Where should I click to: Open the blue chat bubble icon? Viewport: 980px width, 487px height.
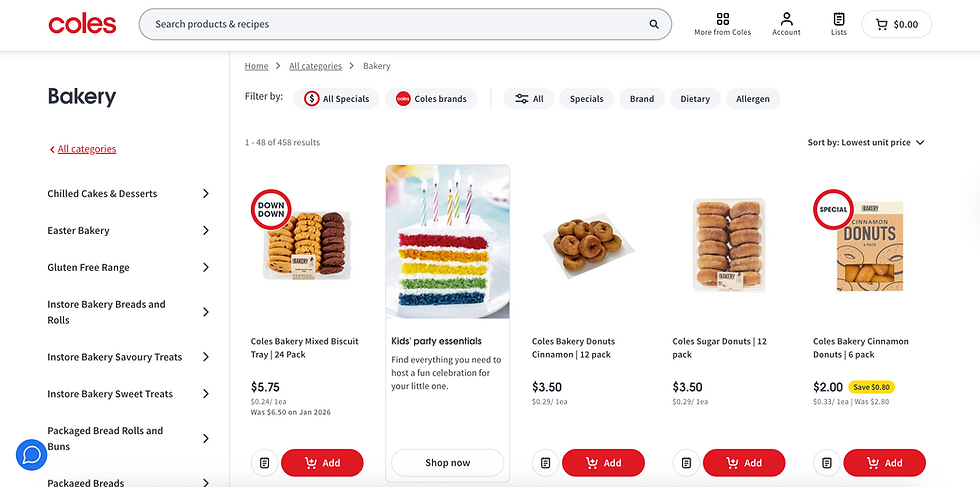coord(31,454)
